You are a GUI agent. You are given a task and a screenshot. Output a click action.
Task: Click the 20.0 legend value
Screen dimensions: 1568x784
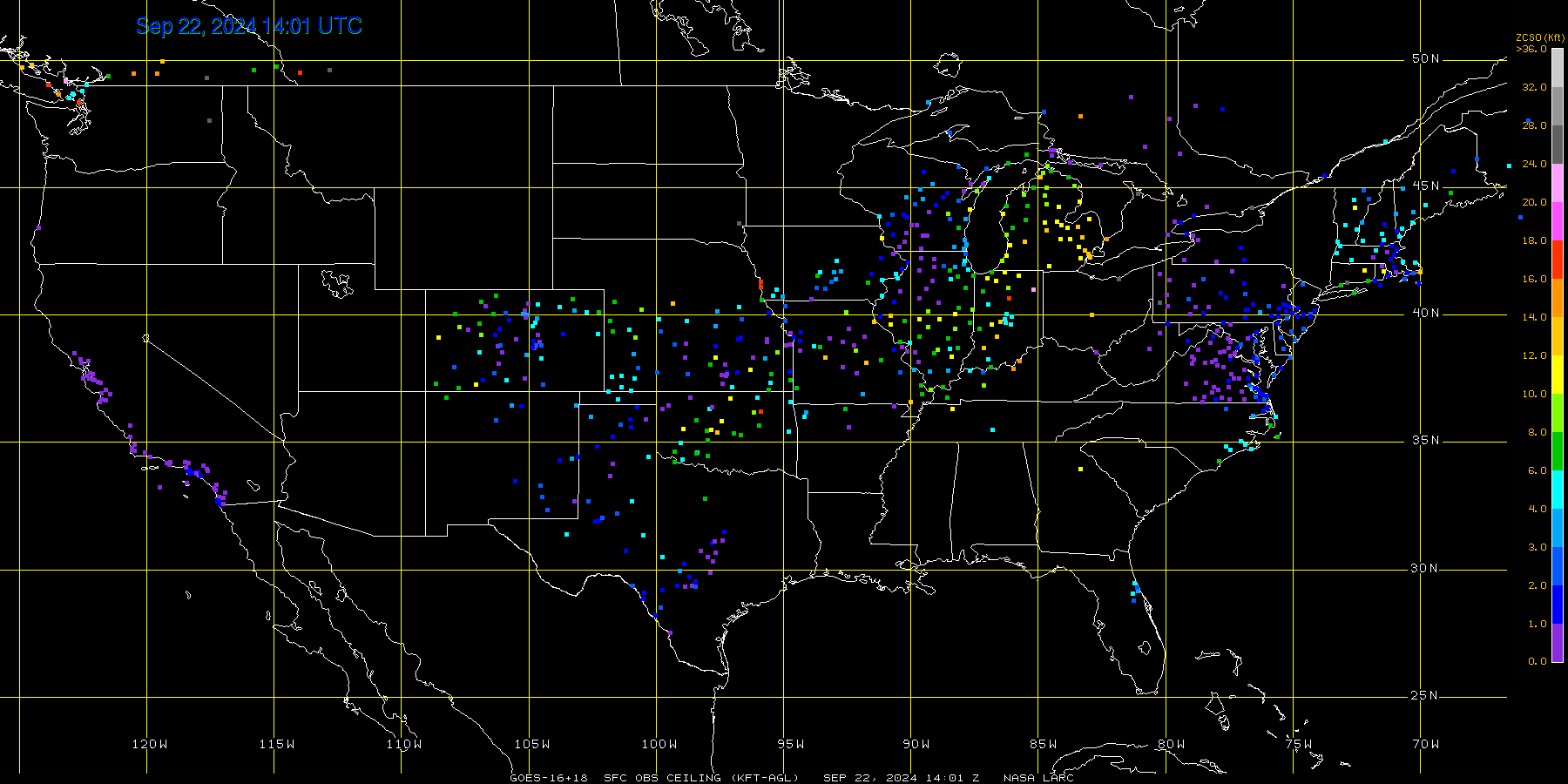[x=1534, y=202]
